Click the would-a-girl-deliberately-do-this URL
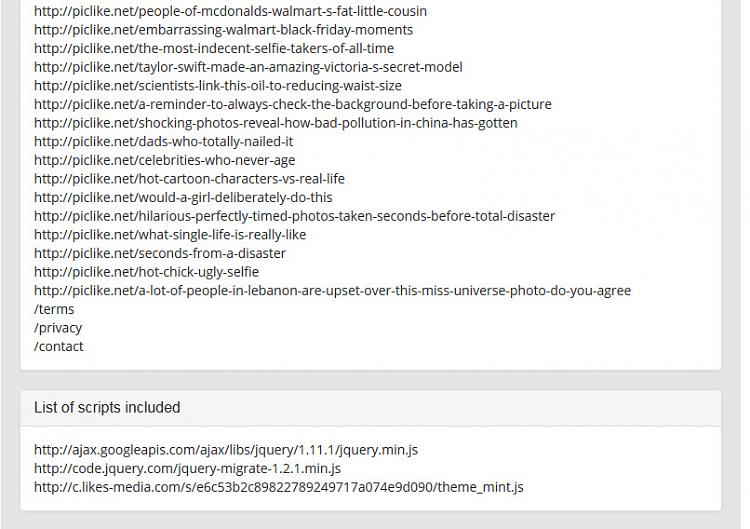Screen dimensions: 750x529 click(x=183, y=198)
